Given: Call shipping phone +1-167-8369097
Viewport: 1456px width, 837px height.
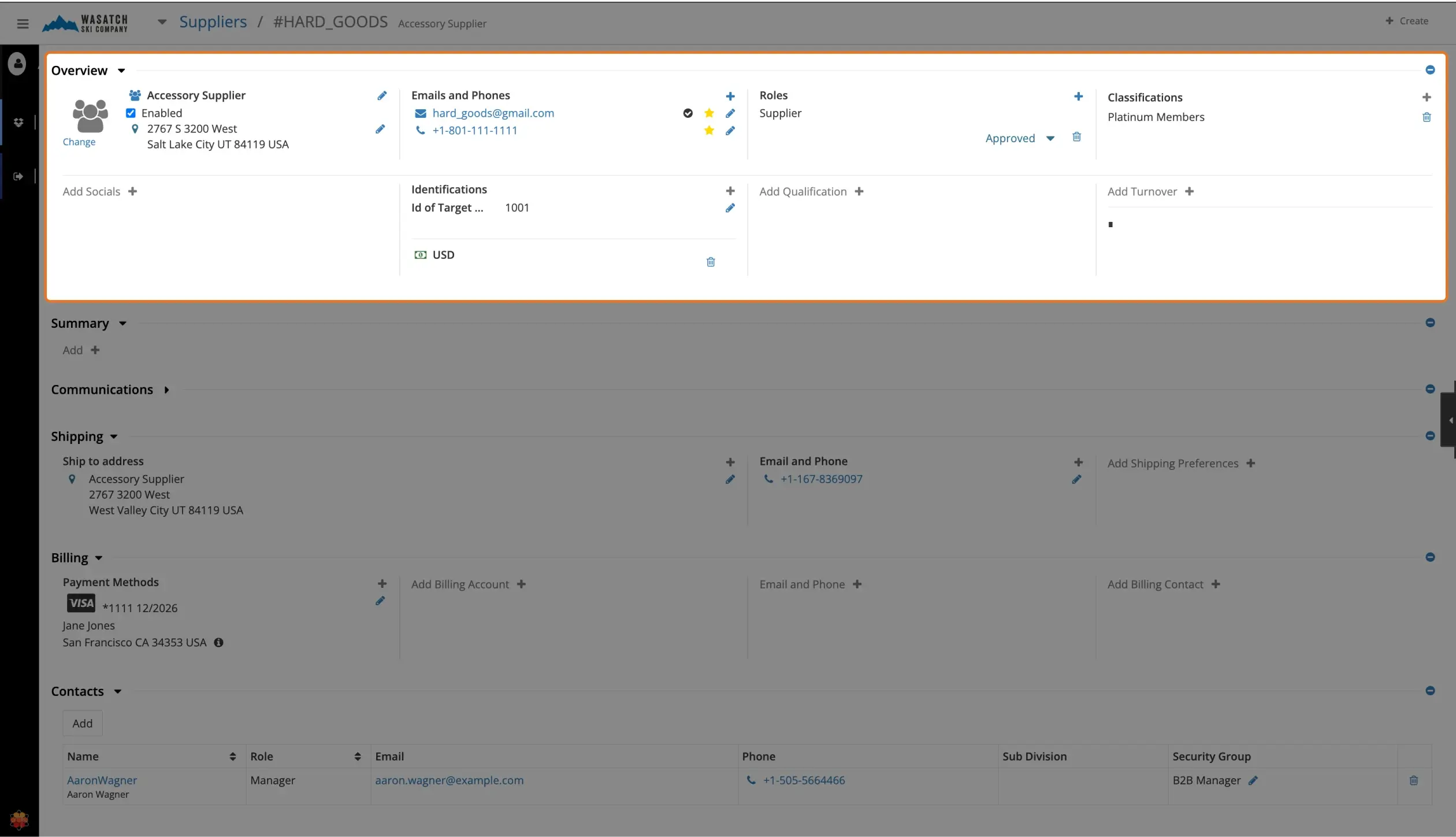Looking at the screenshot, I should (821, 479).
